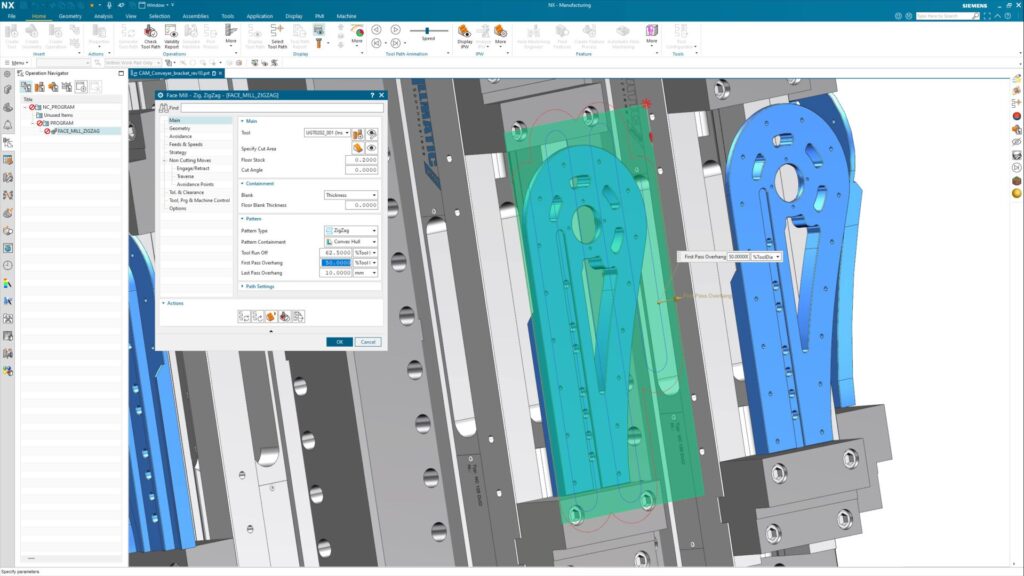
Task: Click the Find binoculars icon in dialog
Action: [162, 107]
